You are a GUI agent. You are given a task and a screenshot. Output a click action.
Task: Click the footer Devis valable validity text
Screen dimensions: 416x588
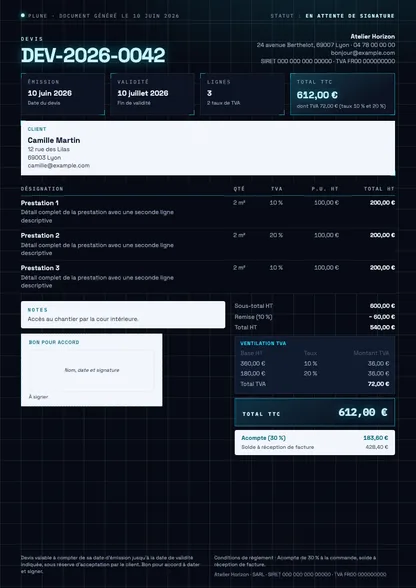coord(110,565)
